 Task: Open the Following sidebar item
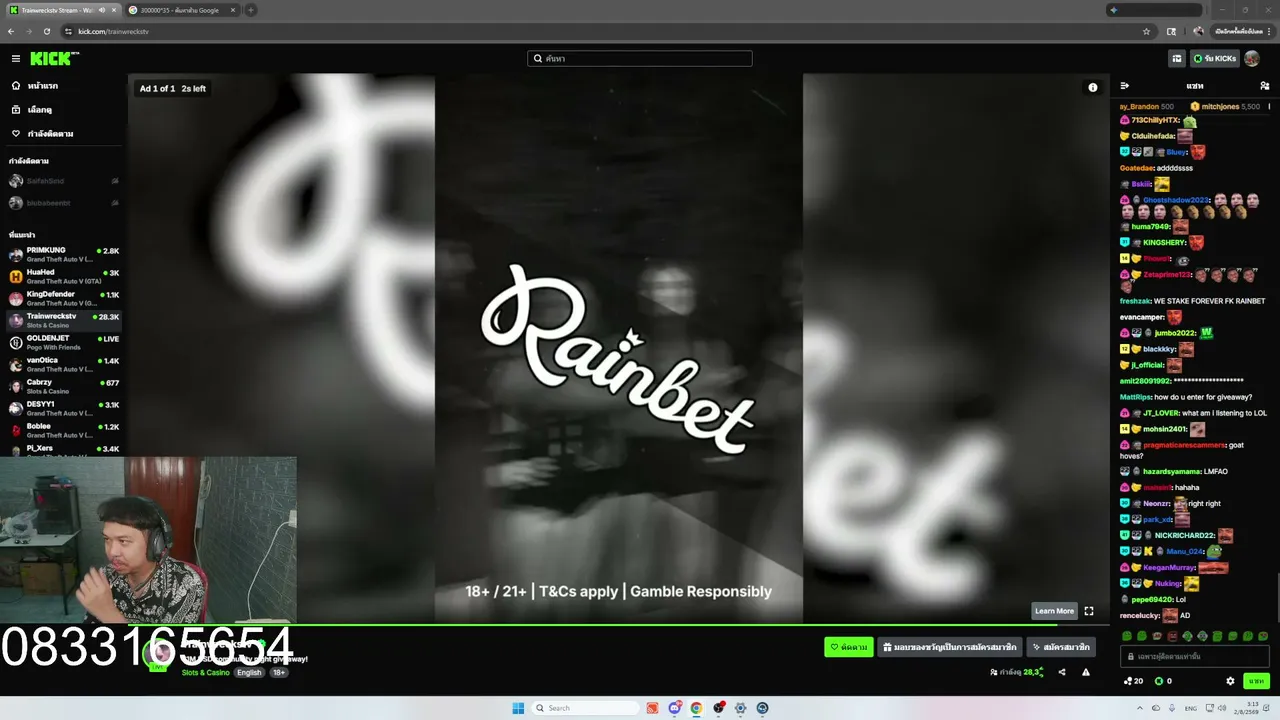pos(63,134)
